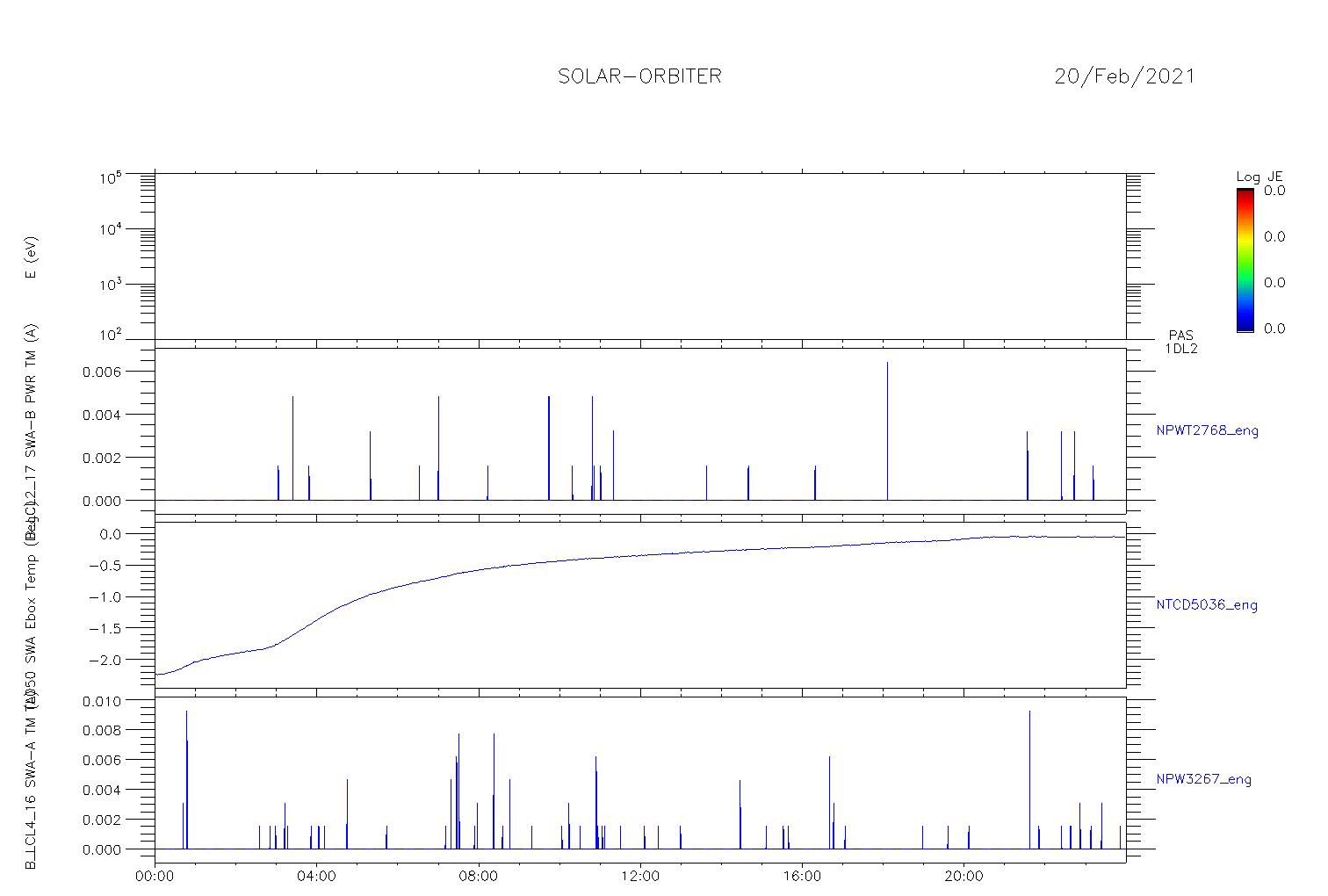Screen dimensions: 1328x896
Task: Click the 0.010 tick on SWA-A panel
Action: click(x=102, y=700)
